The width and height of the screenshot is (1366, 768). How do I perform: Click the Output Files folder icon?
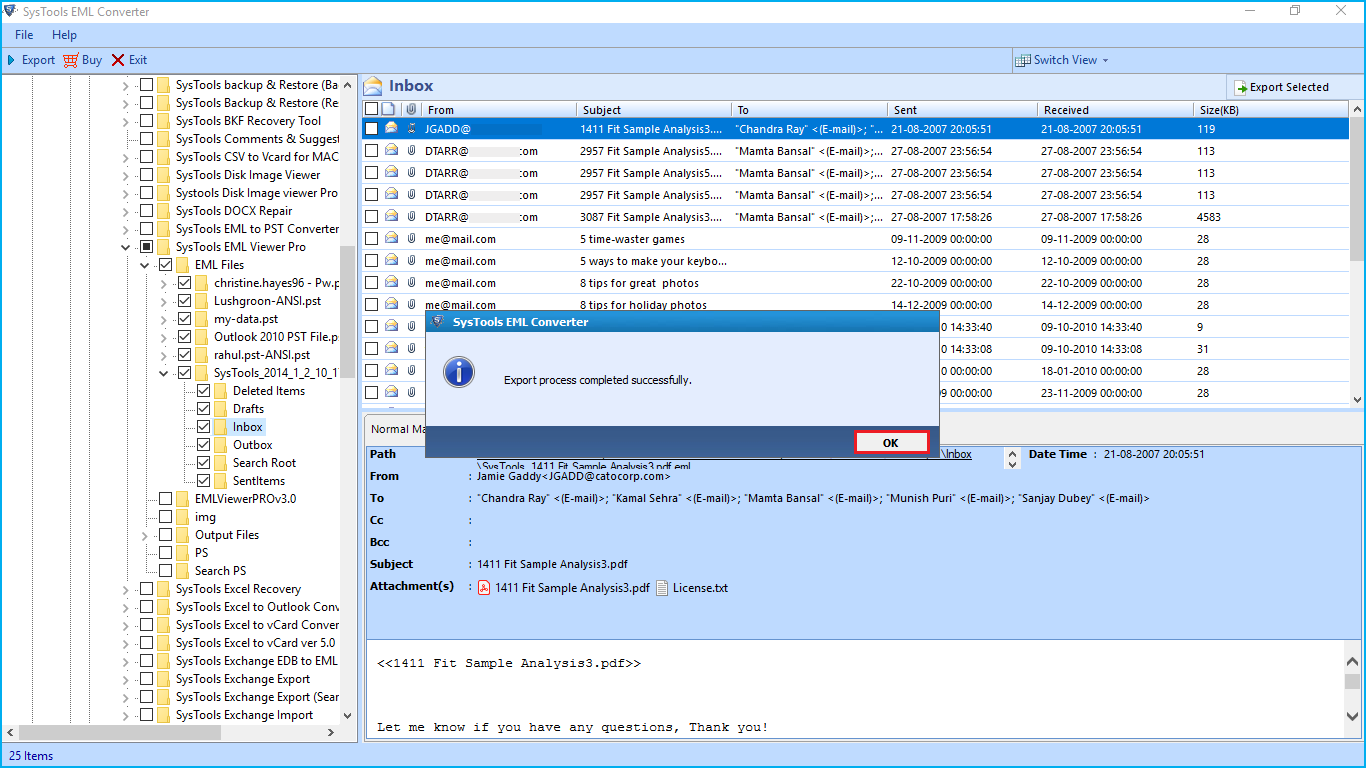(183, 535)
